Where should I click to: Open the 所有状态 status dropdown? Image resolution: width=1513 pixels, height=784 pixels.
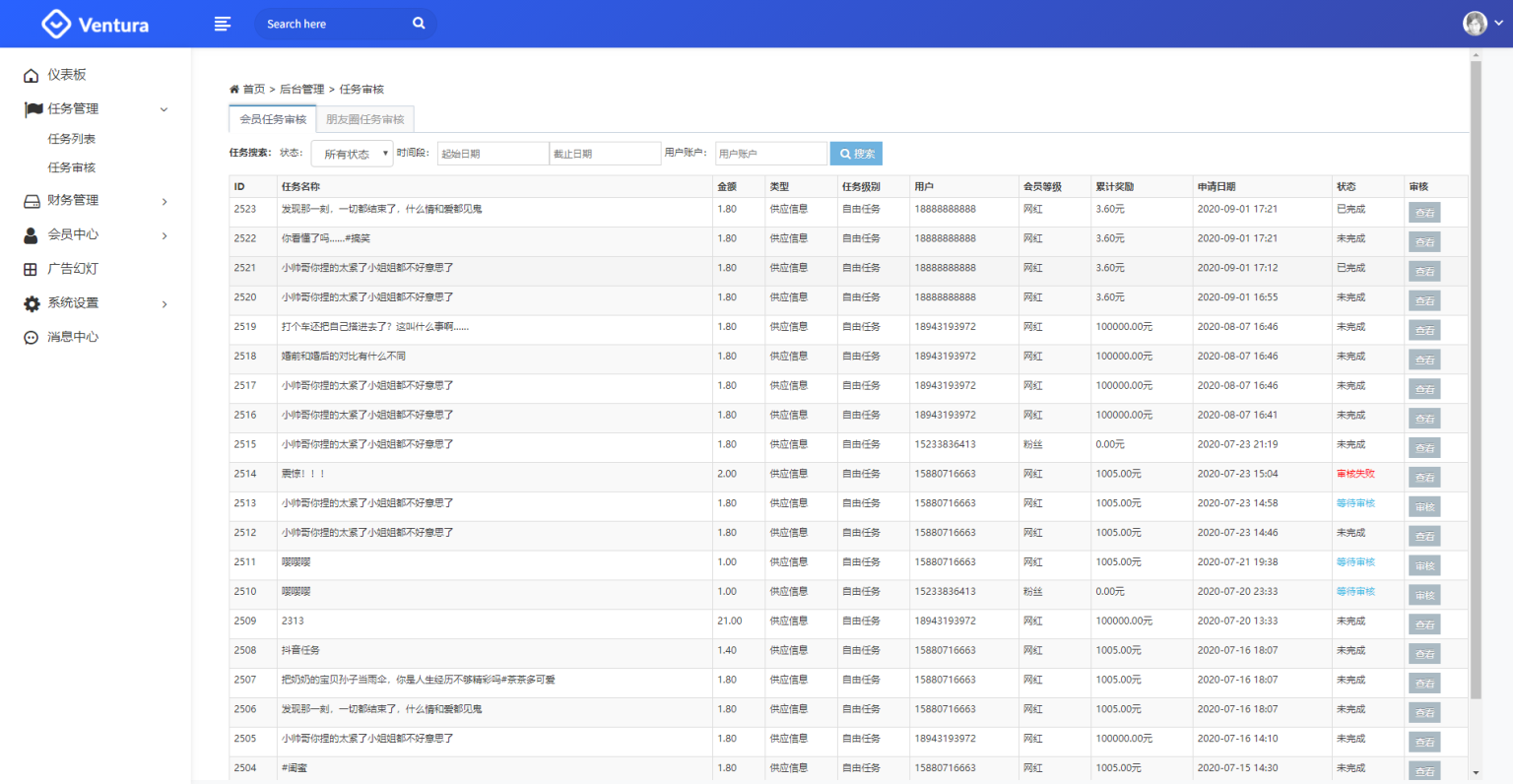pos(352,154)
